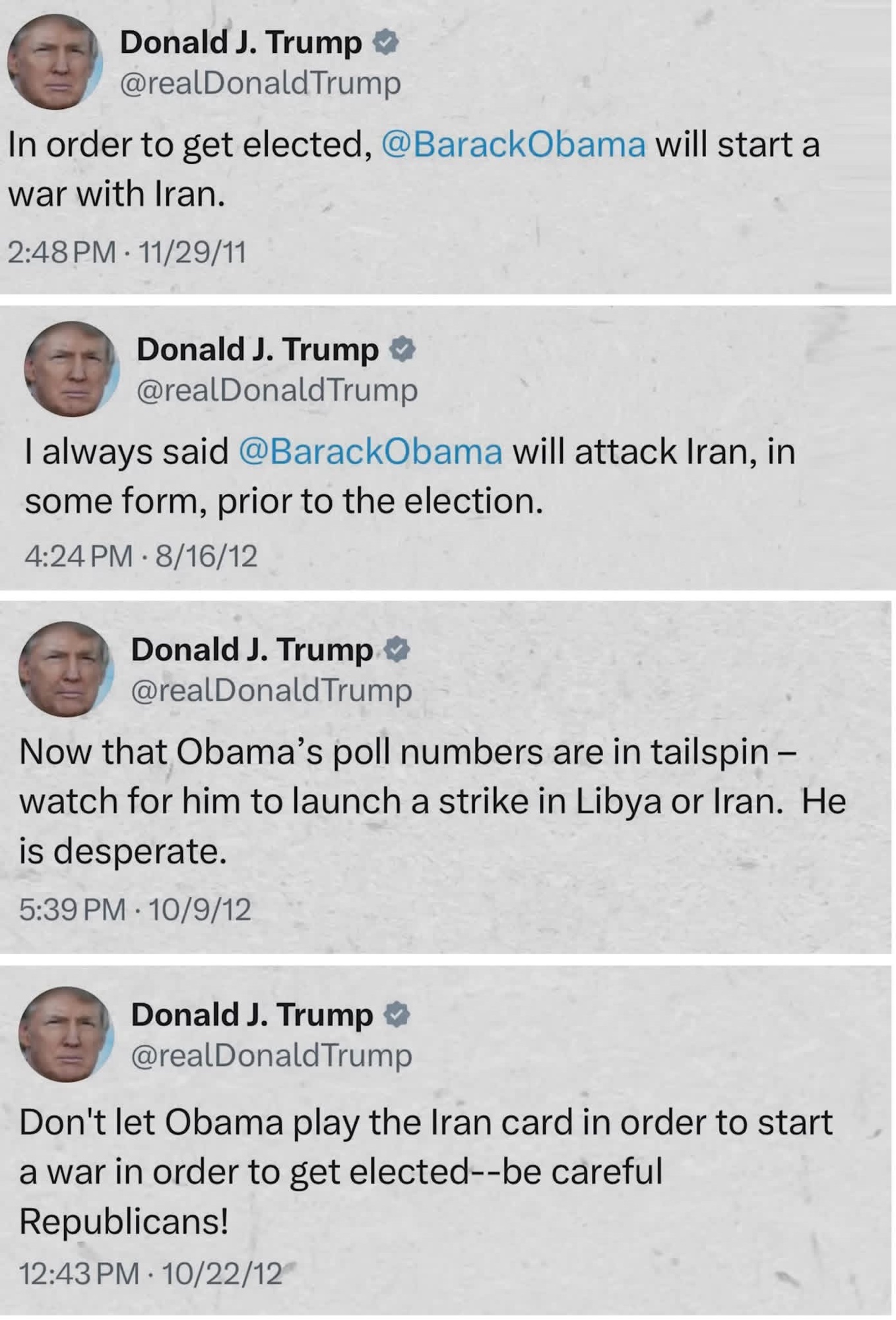896x1320 pixels.
Task: Select the 5:39 PM · 10/9/12 timestamp
Action: coord(135,909)
